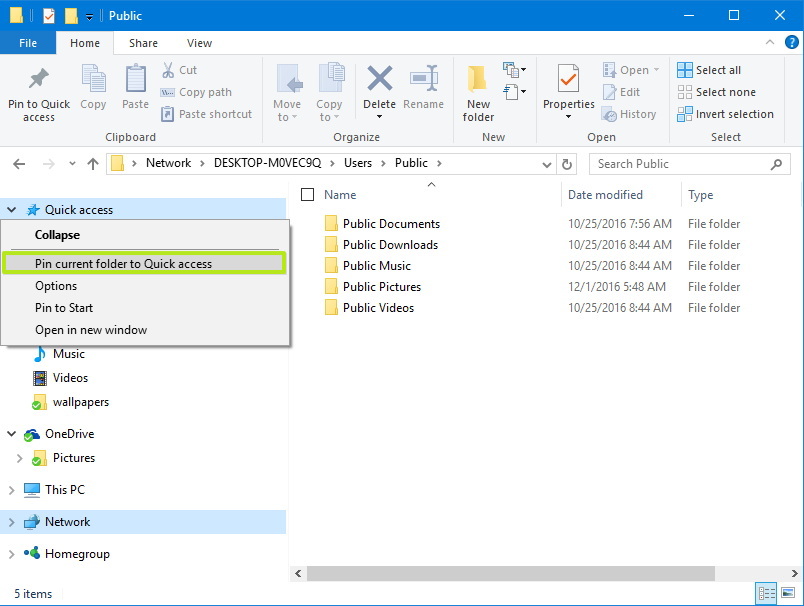Create a folder with the New folder icon
804x606 pixels.
pos(477,90)
